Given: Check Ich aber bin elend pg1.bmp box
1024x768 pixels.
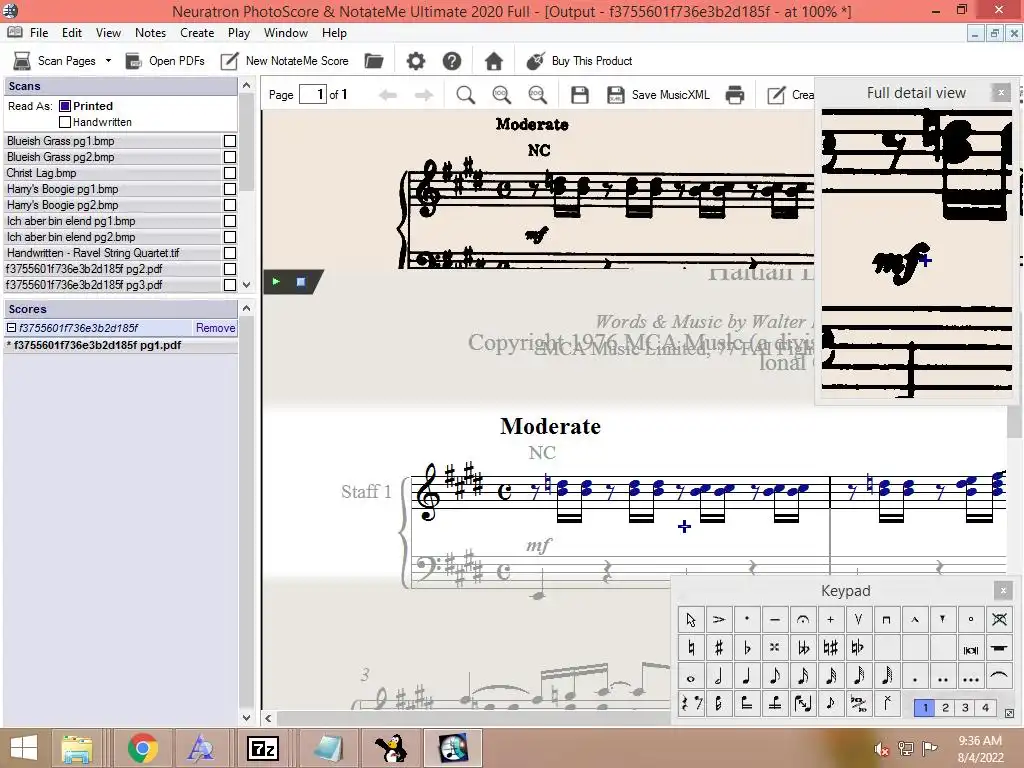Looking at the screenshot, I should (229, 221).
